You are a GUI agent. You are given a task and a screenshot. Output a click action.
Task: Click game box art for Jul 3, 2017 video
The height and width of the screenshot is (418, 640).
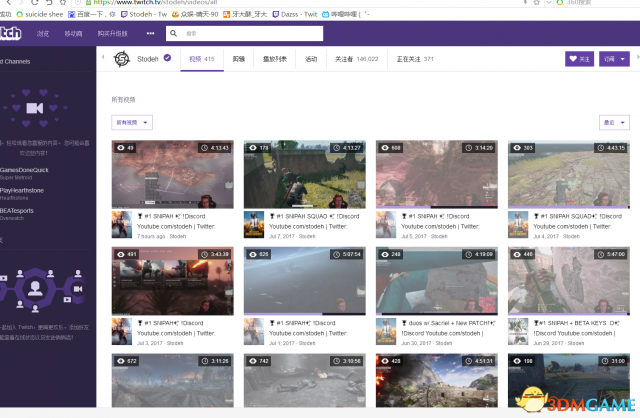pyautogui.click(x=122, y=331)
